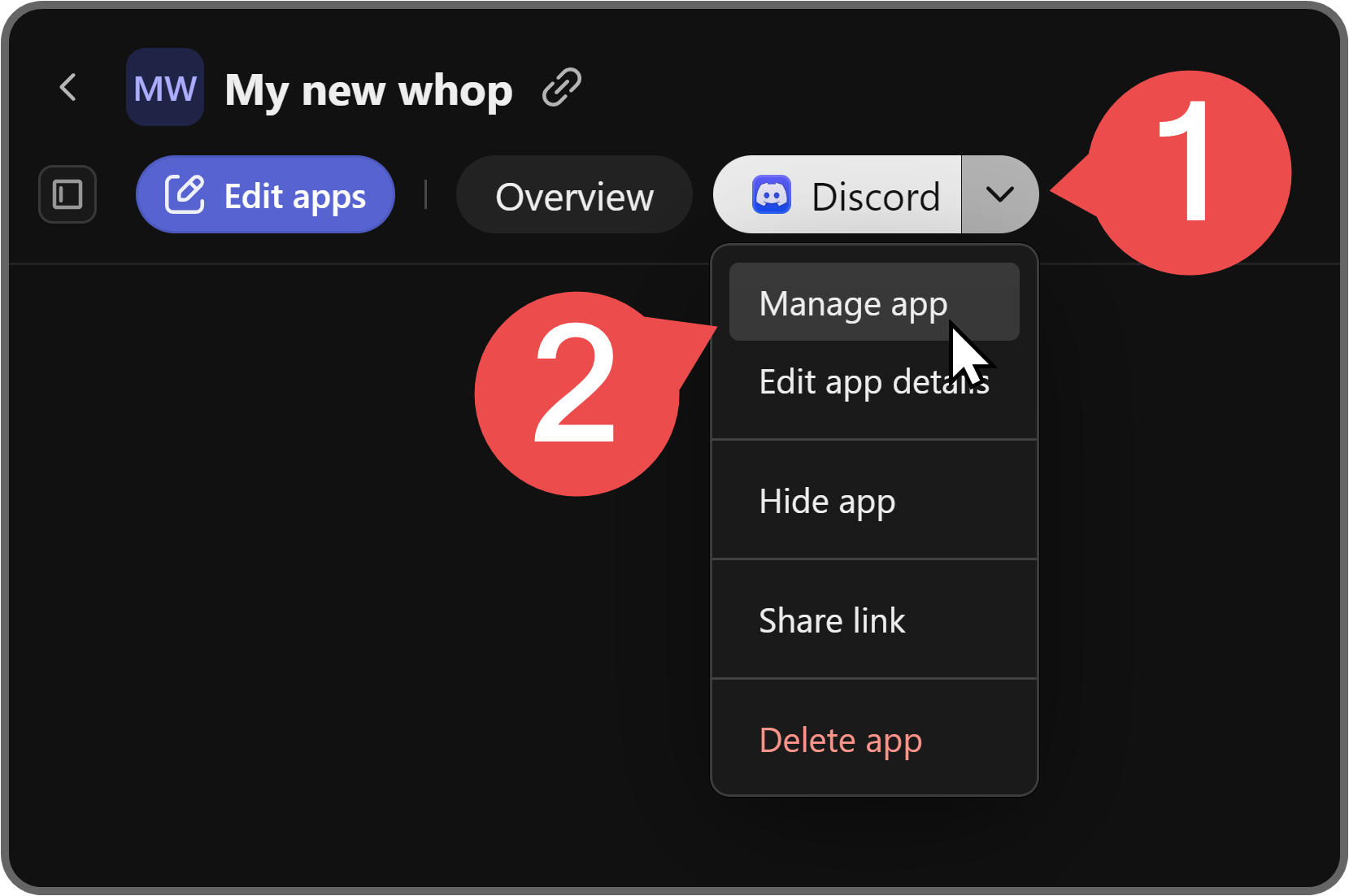Switch to the Overview tab

click(x=574, y=194)
